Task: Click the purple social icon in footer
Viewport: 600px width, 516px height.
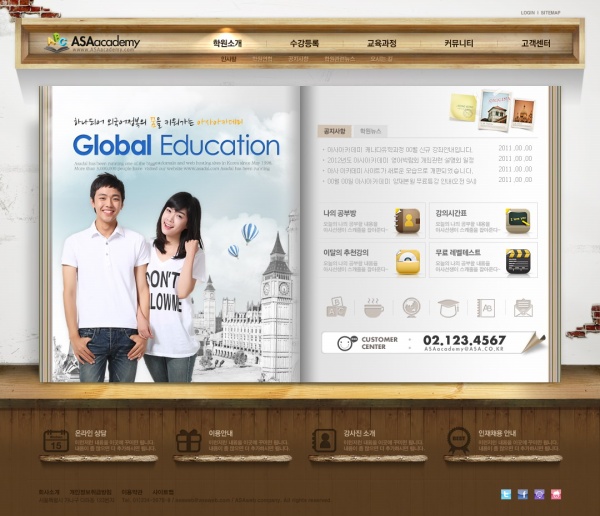Action: (539, 494)
